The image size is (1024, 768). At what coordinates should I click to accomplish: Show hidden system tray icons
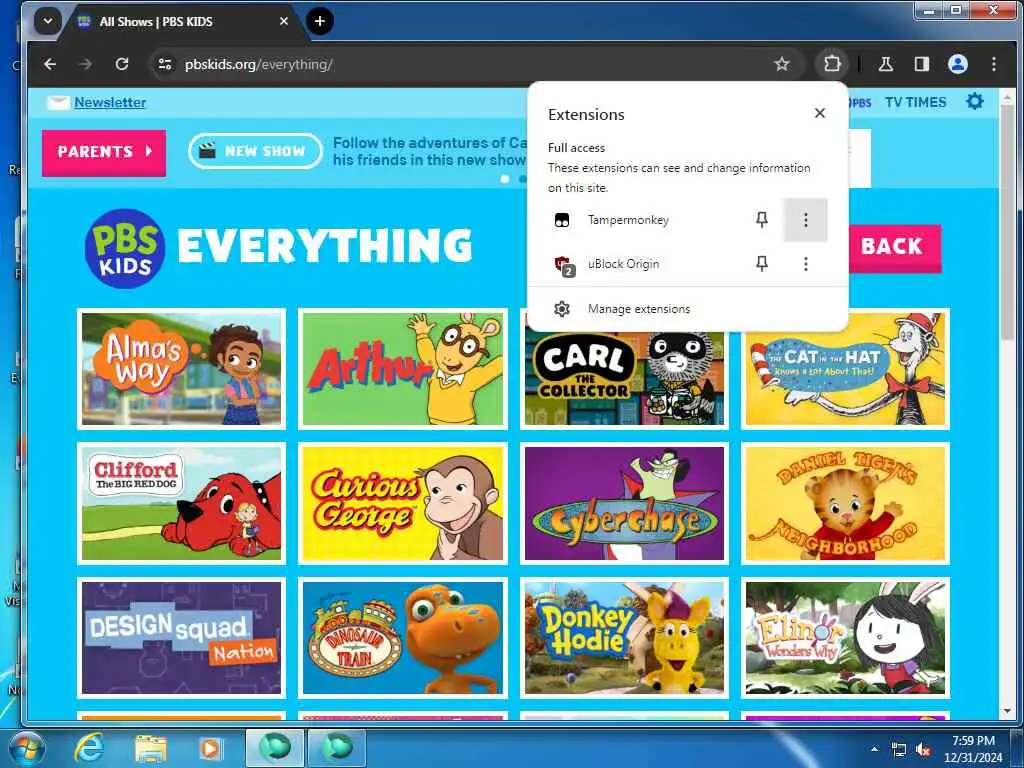tap(874, 748)
